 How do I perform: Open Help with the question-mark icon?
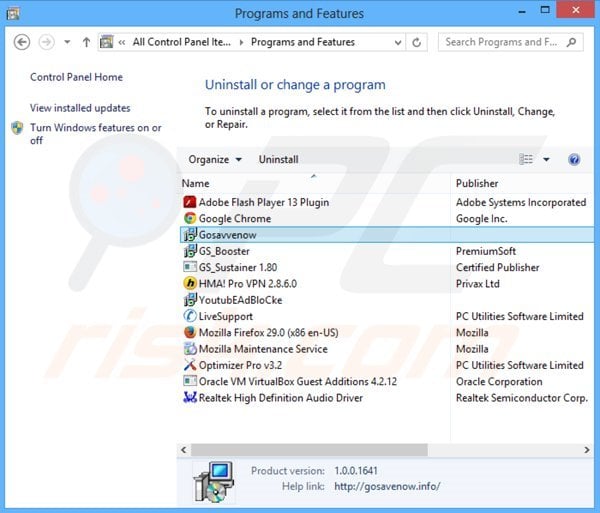(574, 160)
